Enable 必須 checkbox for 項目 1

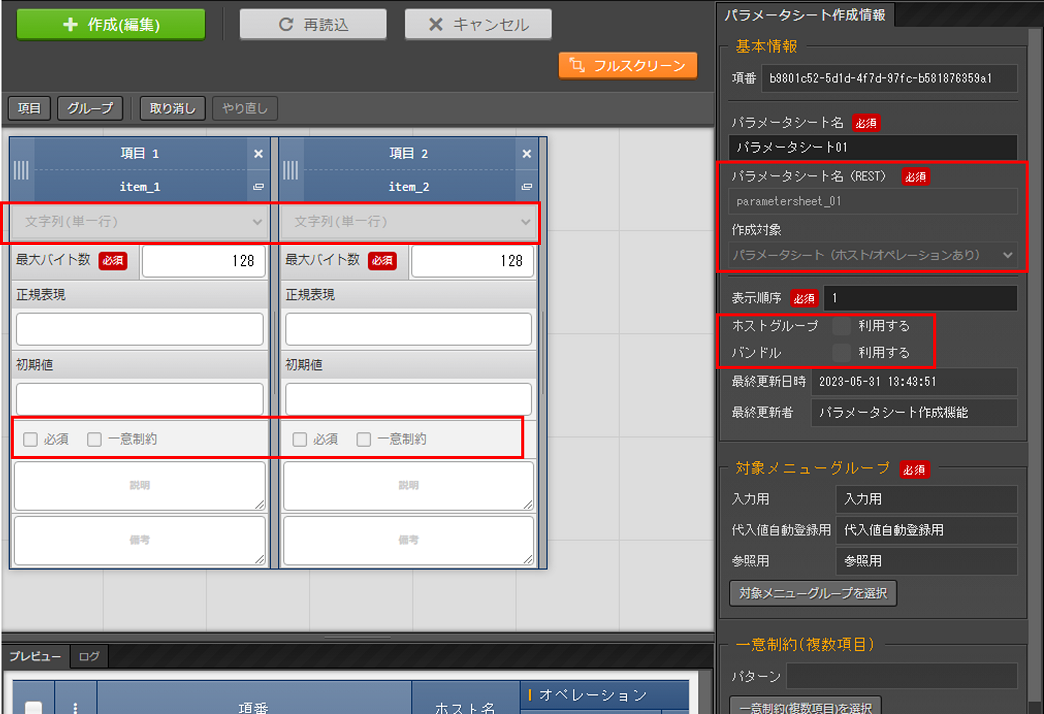31,439
